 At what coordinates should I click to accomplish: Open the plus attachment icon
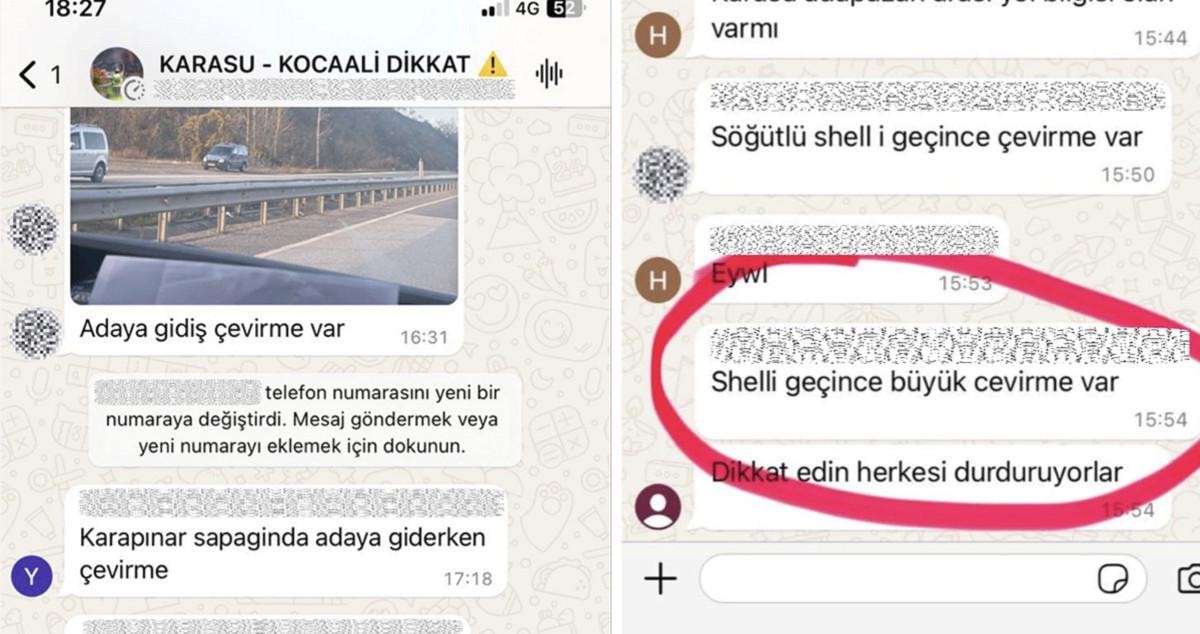(660, 578)
